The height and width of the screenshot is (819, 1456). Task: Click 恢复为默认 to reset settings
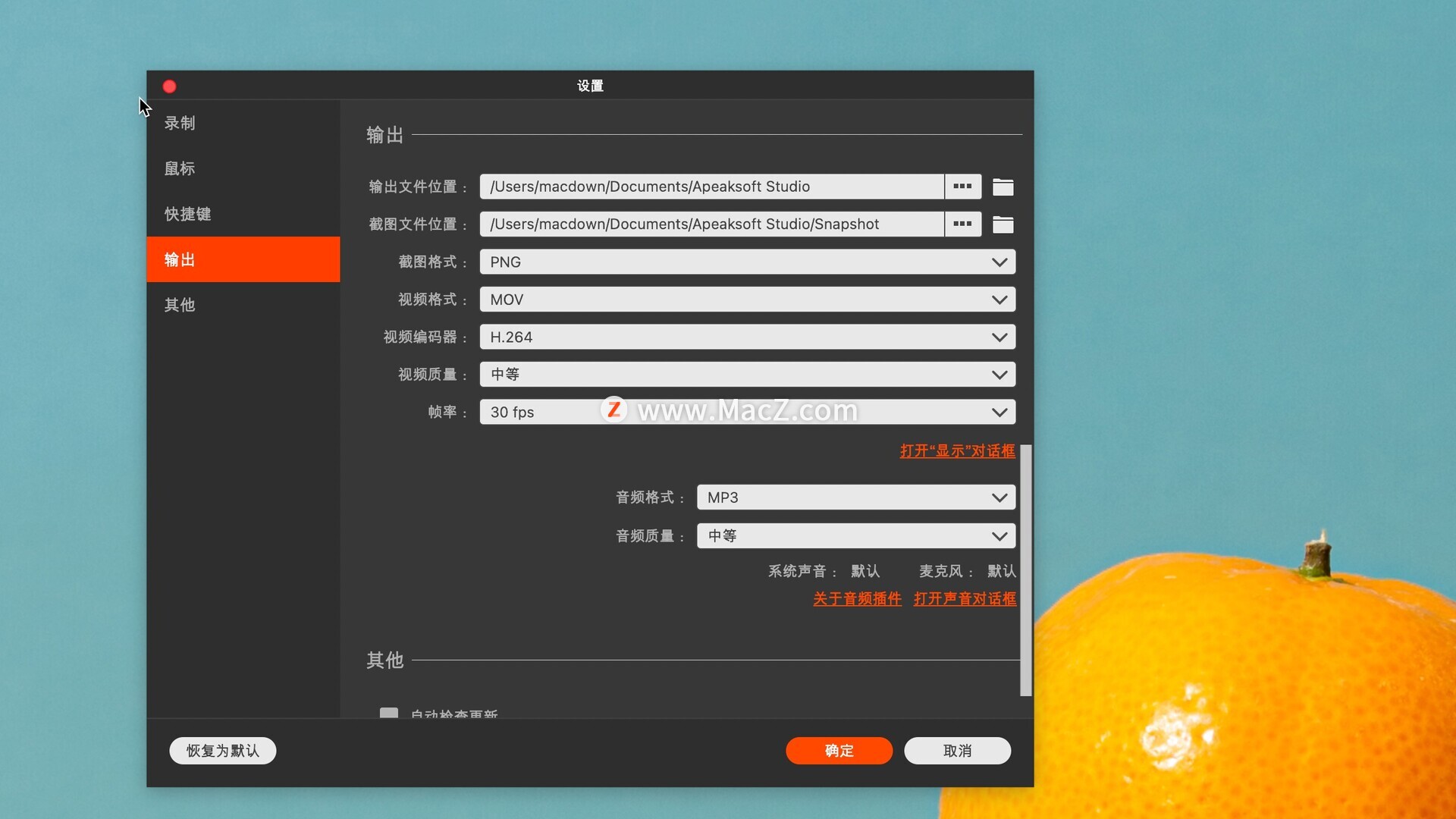coord(222,751)
